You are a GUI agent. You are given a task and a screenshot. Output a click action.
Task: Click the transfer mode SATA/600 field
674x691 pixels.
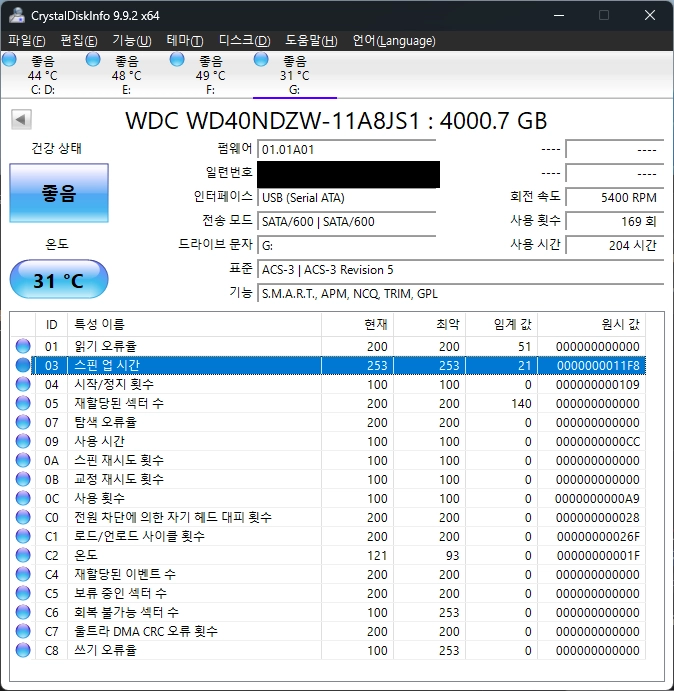347,221
